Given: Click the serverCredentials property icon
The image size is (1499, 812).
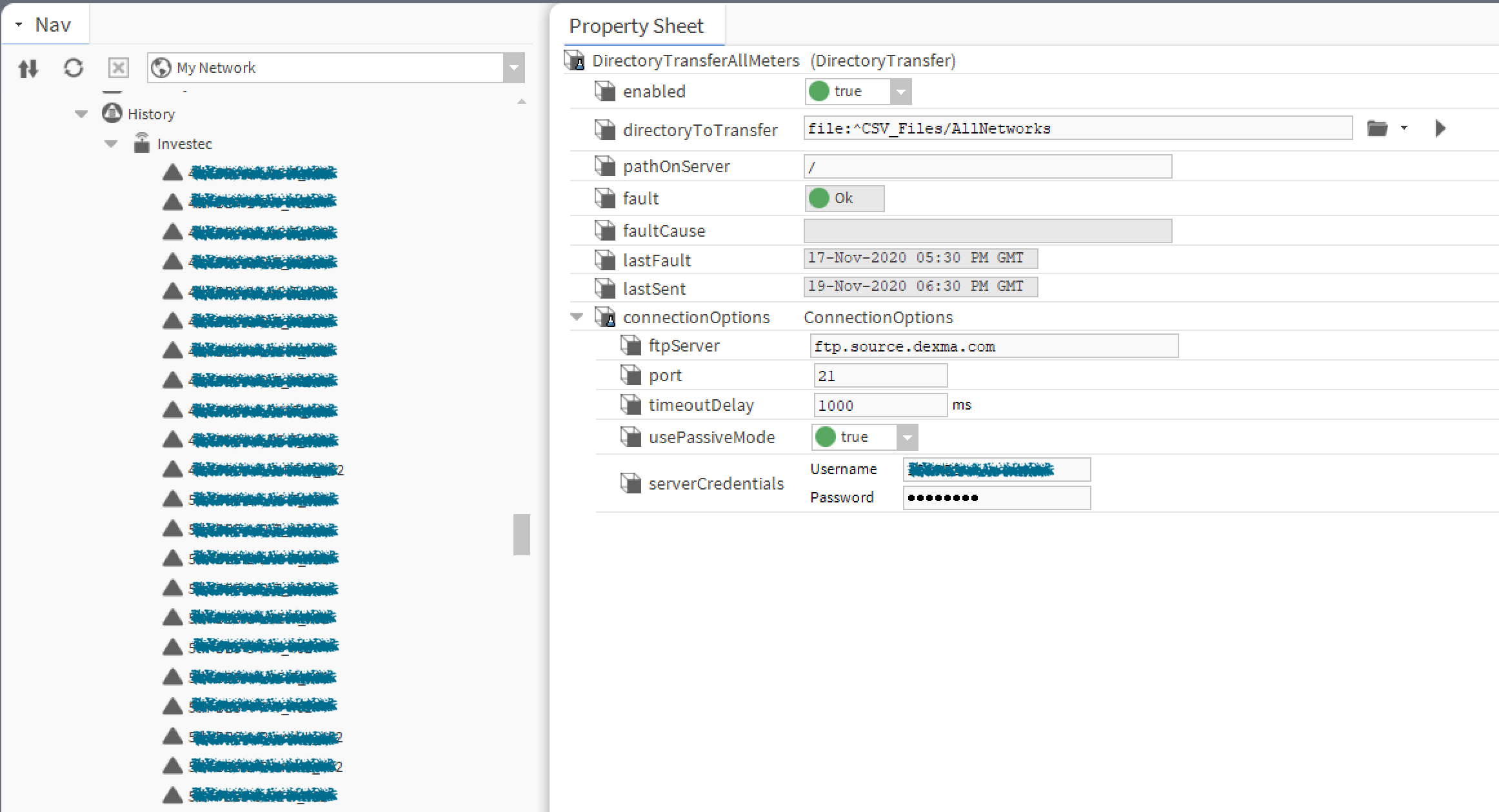Looking at the screenshot, I should pos(631,483).
